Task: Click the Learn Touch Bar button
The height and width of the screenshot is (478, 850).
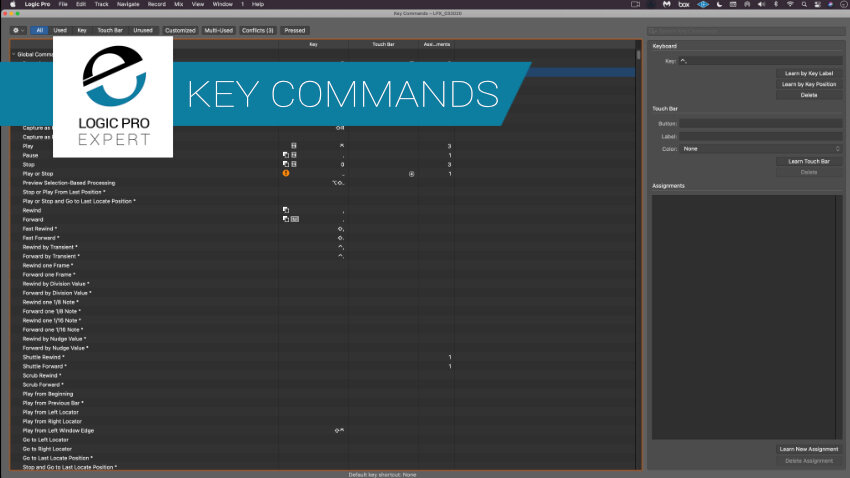Action: point(809,161)
